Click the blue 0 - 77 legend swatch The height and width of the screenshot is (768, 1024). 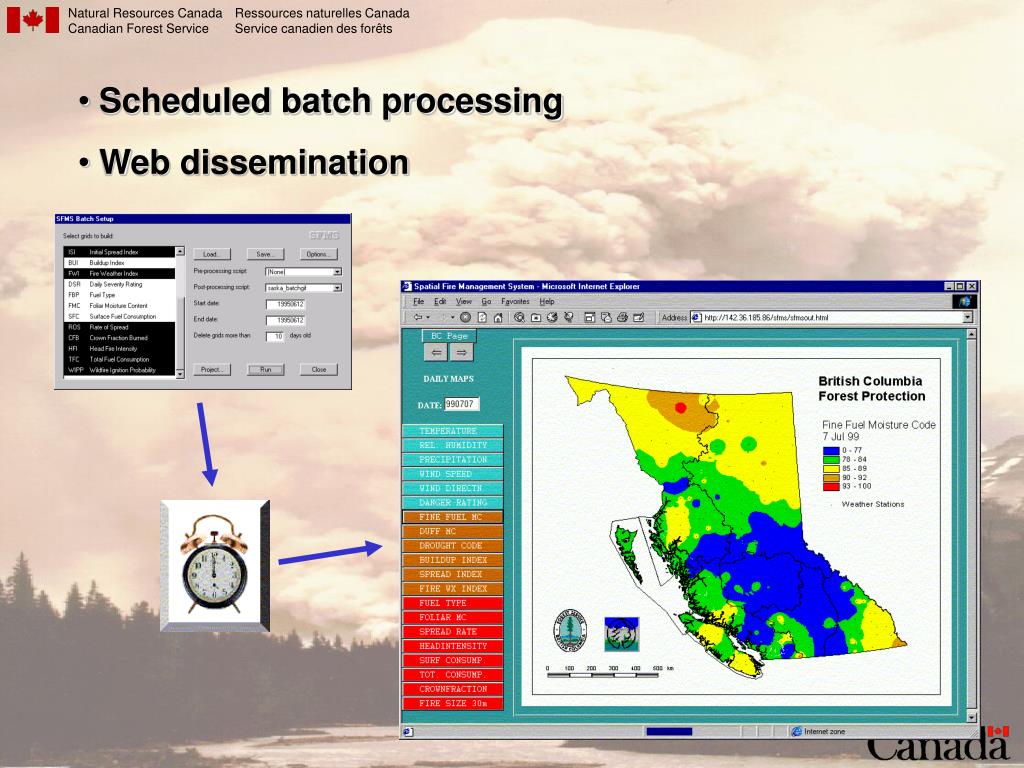pos(831,451)
